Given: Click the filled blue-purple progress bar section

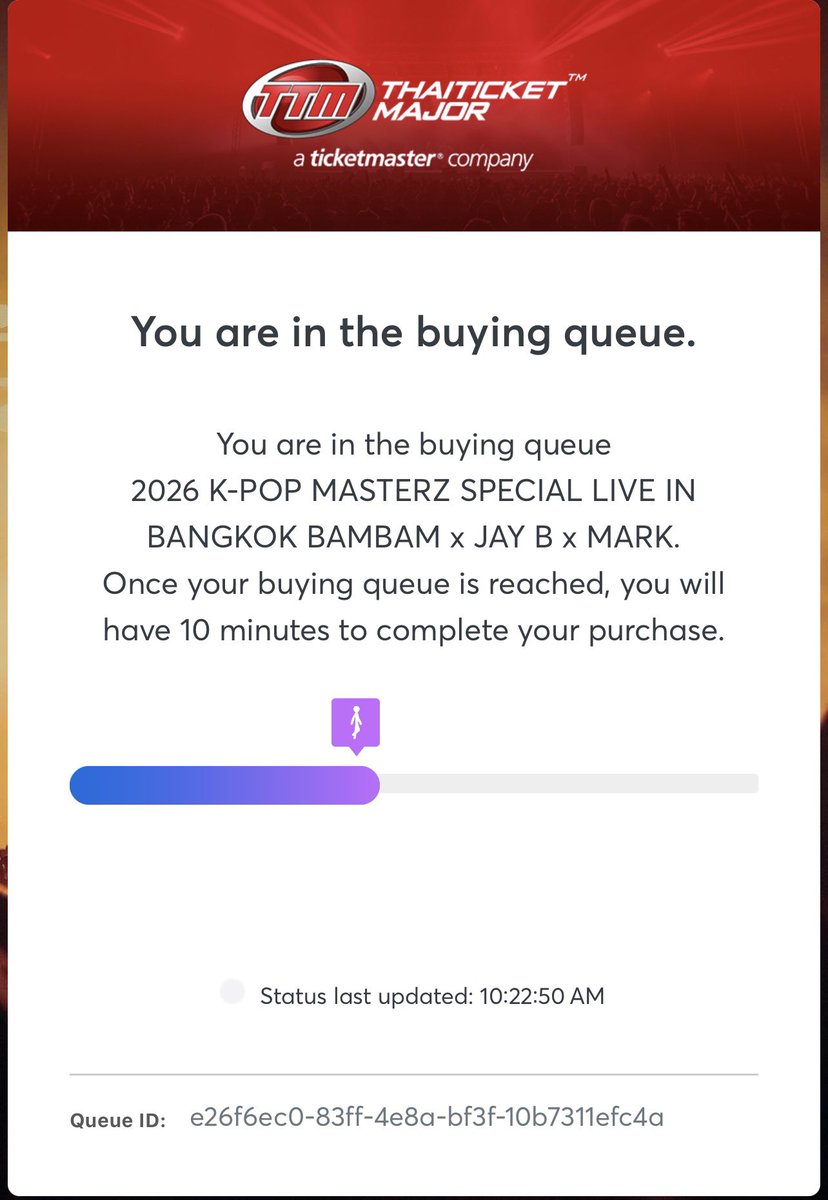Looking at the screenshot, I should [x=224, y=785].
